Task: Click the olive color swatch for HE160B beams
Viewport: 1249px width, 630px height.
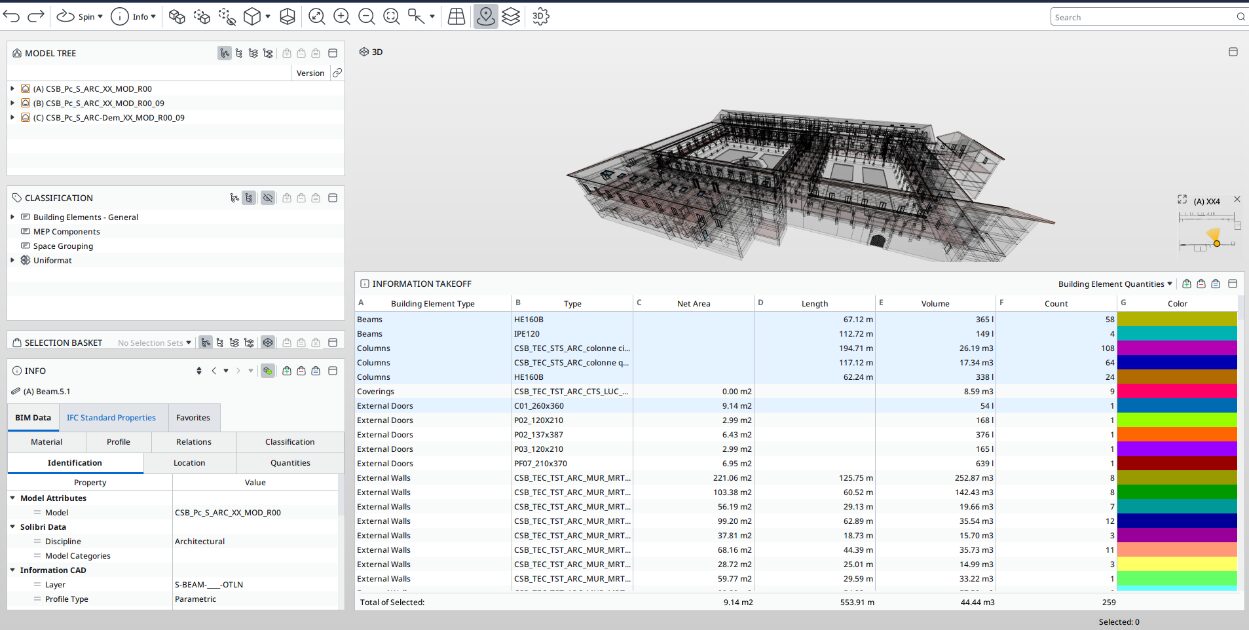Action: coord(1177,319)
